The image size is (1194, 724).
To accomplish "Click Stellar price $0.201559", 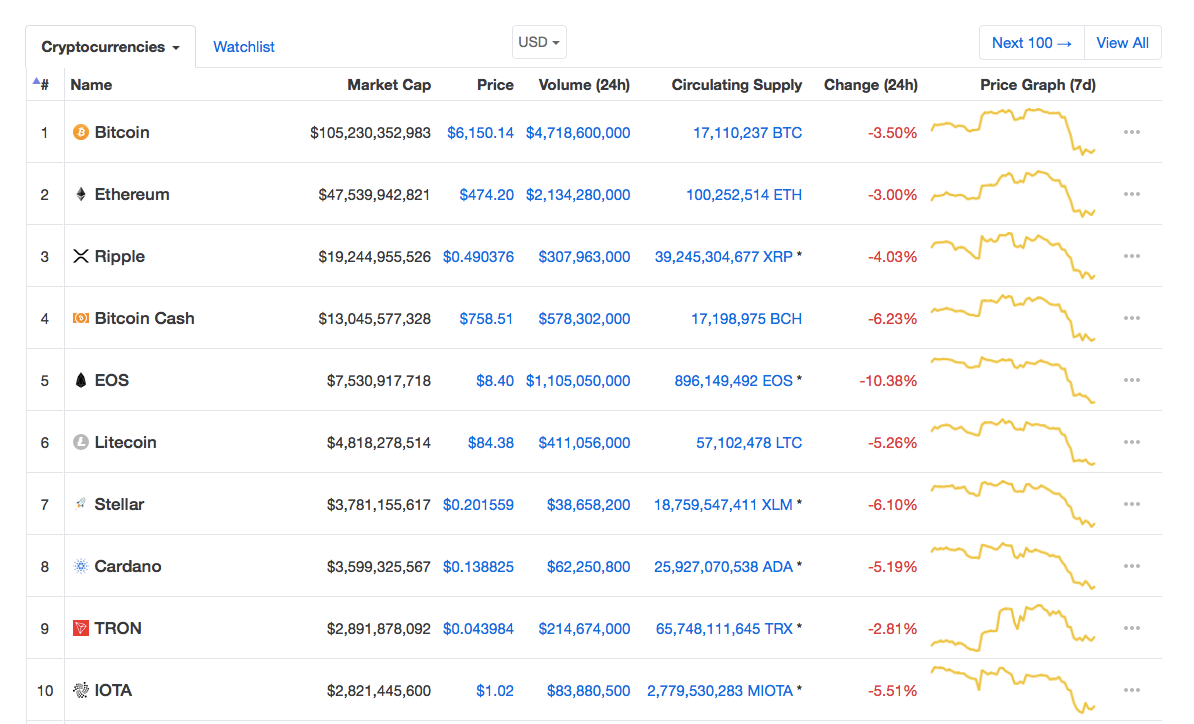I will click(x=478, y=505).
